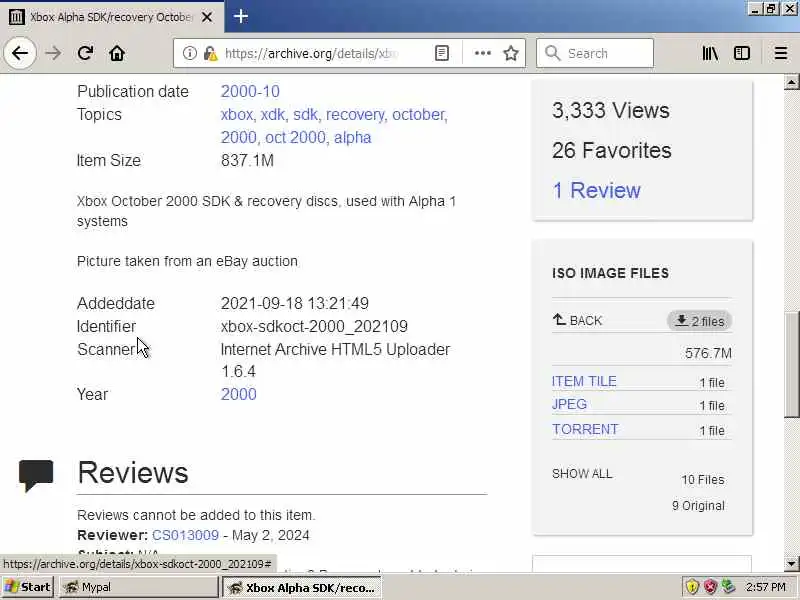This screenshot has width=800, height=600.
Task: Toggle reader view in address bar
Action: (442, 53)
